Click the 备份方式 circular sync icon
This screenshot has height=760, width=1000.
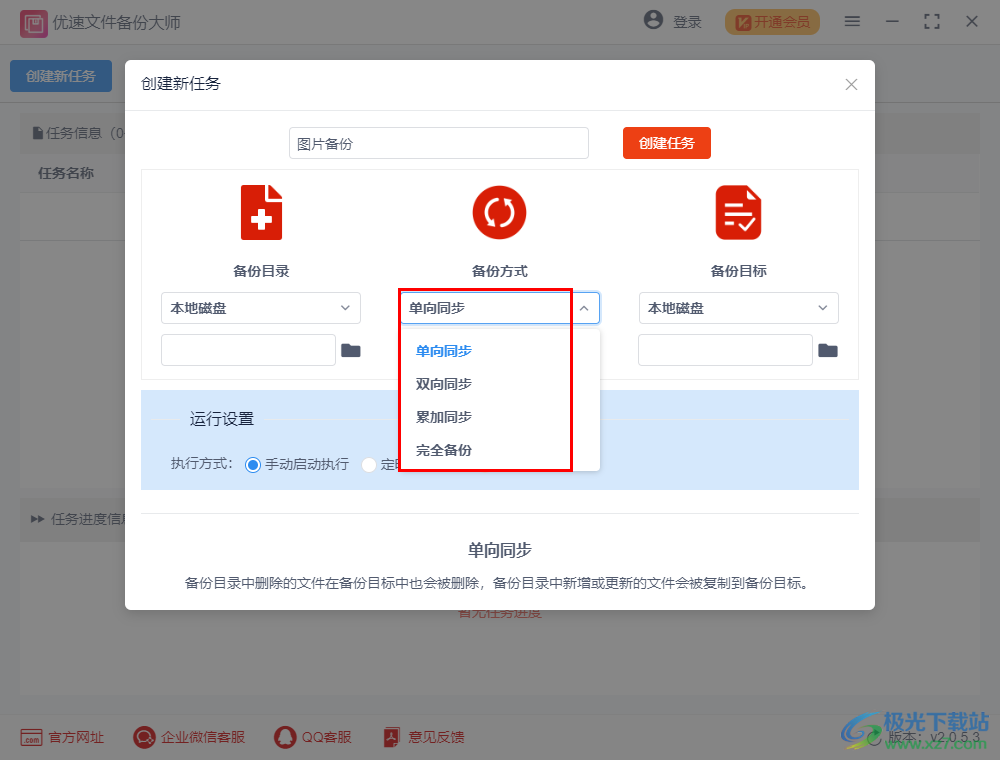click(x=499, y=212)
